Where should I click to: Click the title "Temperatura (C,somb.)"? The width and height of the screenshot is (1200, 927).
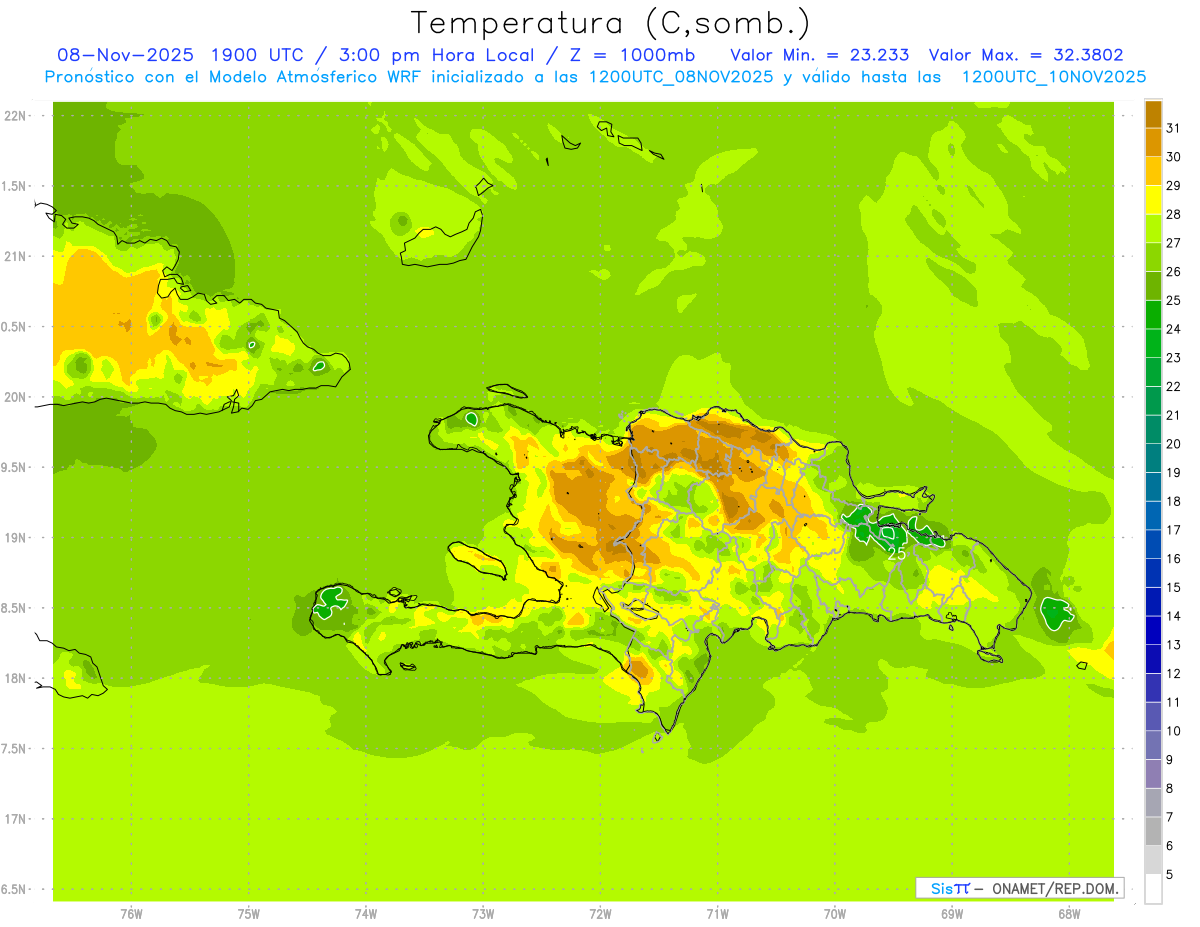click(x=609, y=23)
